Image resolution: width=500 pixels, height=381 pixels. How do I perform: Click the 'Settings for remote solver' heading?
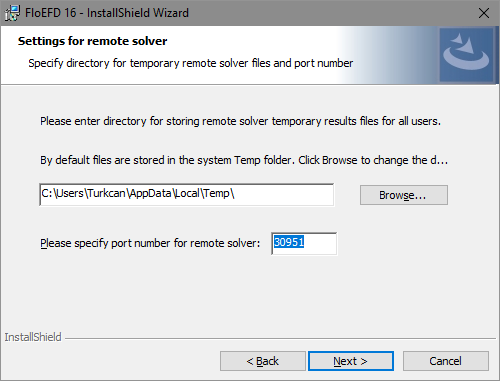(92, 41)
